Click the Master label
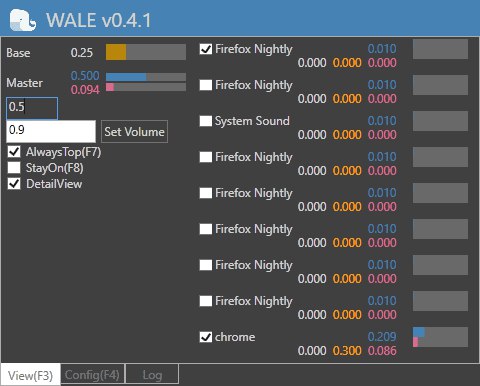 [x=25, y=83]
